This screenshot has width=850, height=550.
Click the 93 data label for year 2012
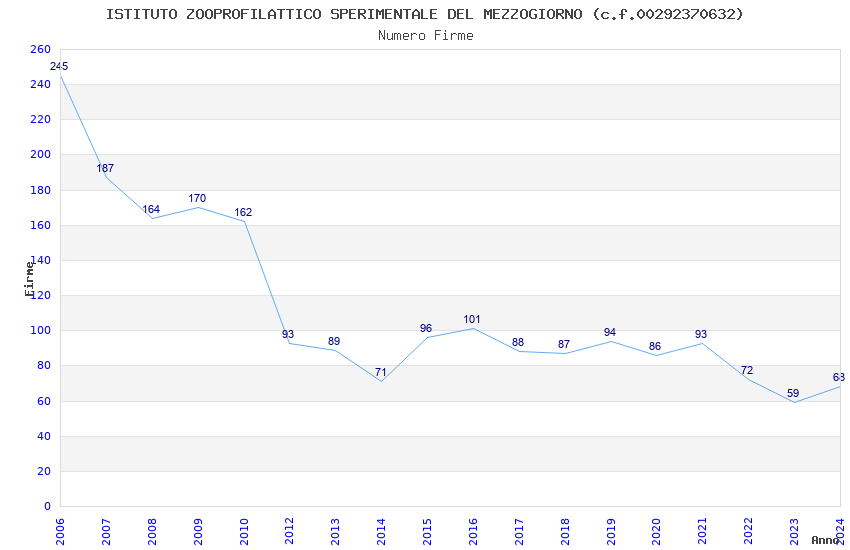288,334
